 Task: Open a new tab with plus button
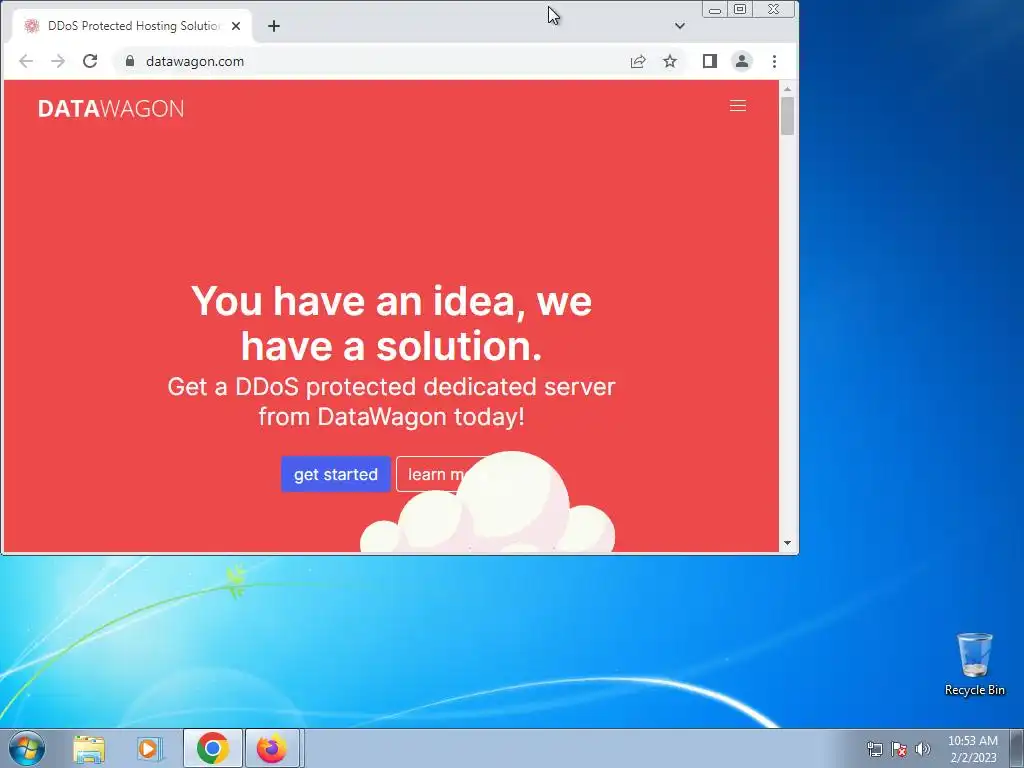click(274, 26)
